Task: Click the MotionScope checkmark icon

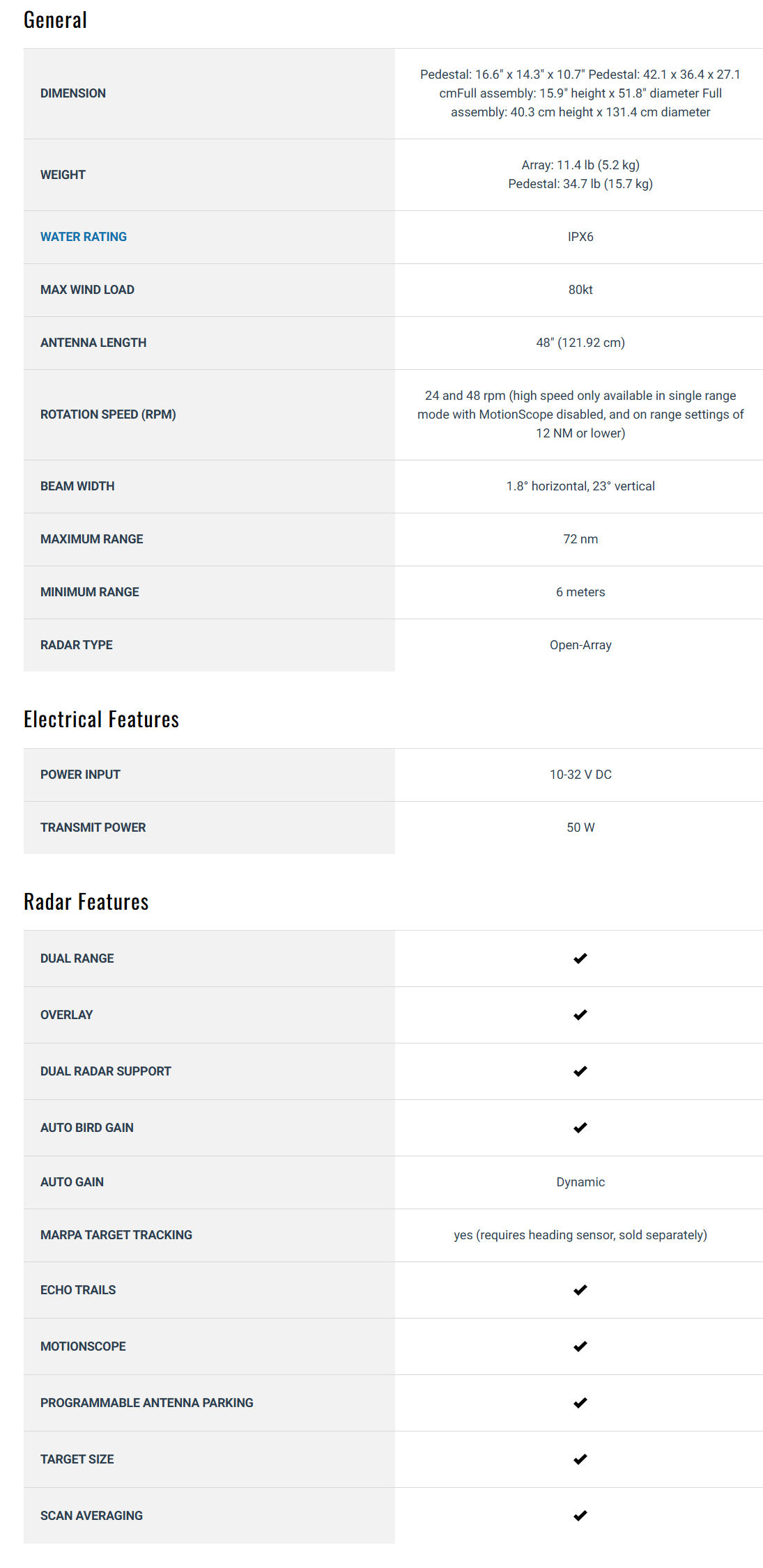Action: point(580,1346)
